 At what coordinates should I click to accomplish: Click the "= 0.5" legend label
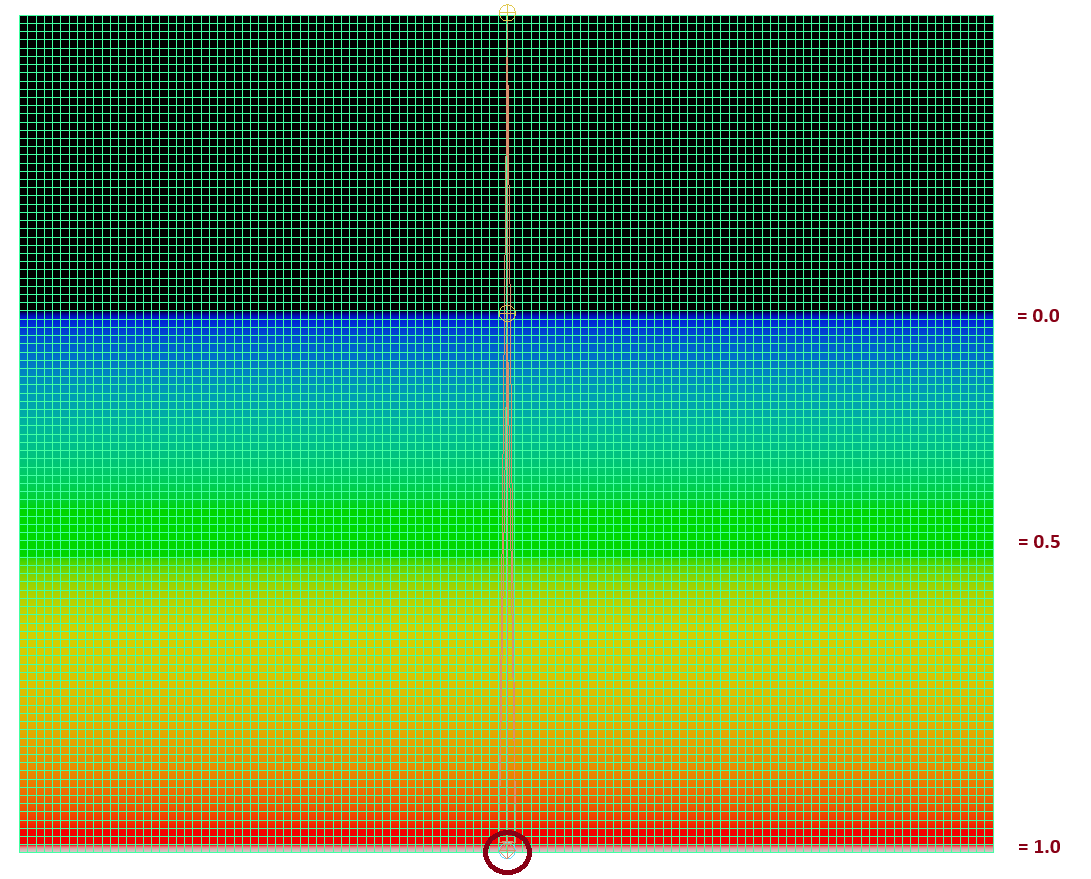pos(1038,542)
